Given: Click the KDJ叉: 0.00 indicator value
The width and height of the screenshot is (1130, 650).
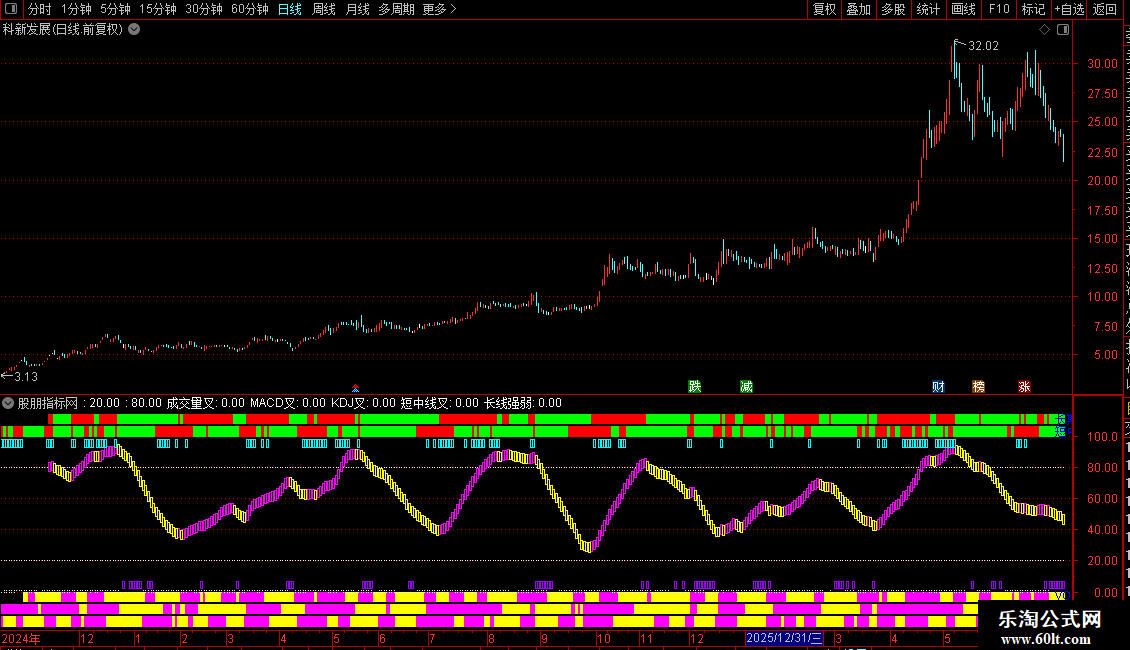Looking at the screenshot, I should click(x=363, y=403).
